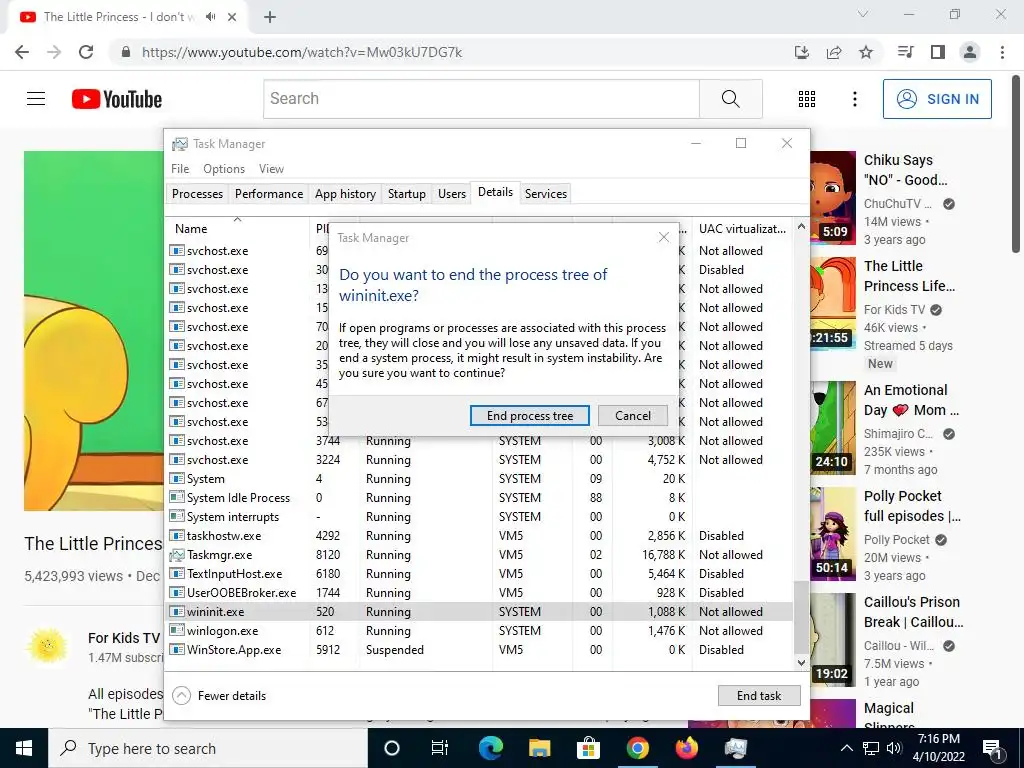This screenshot has height=768, width=1024.
Task: Open YouTube settings three-dot icon
Action: tap(854, 99)
